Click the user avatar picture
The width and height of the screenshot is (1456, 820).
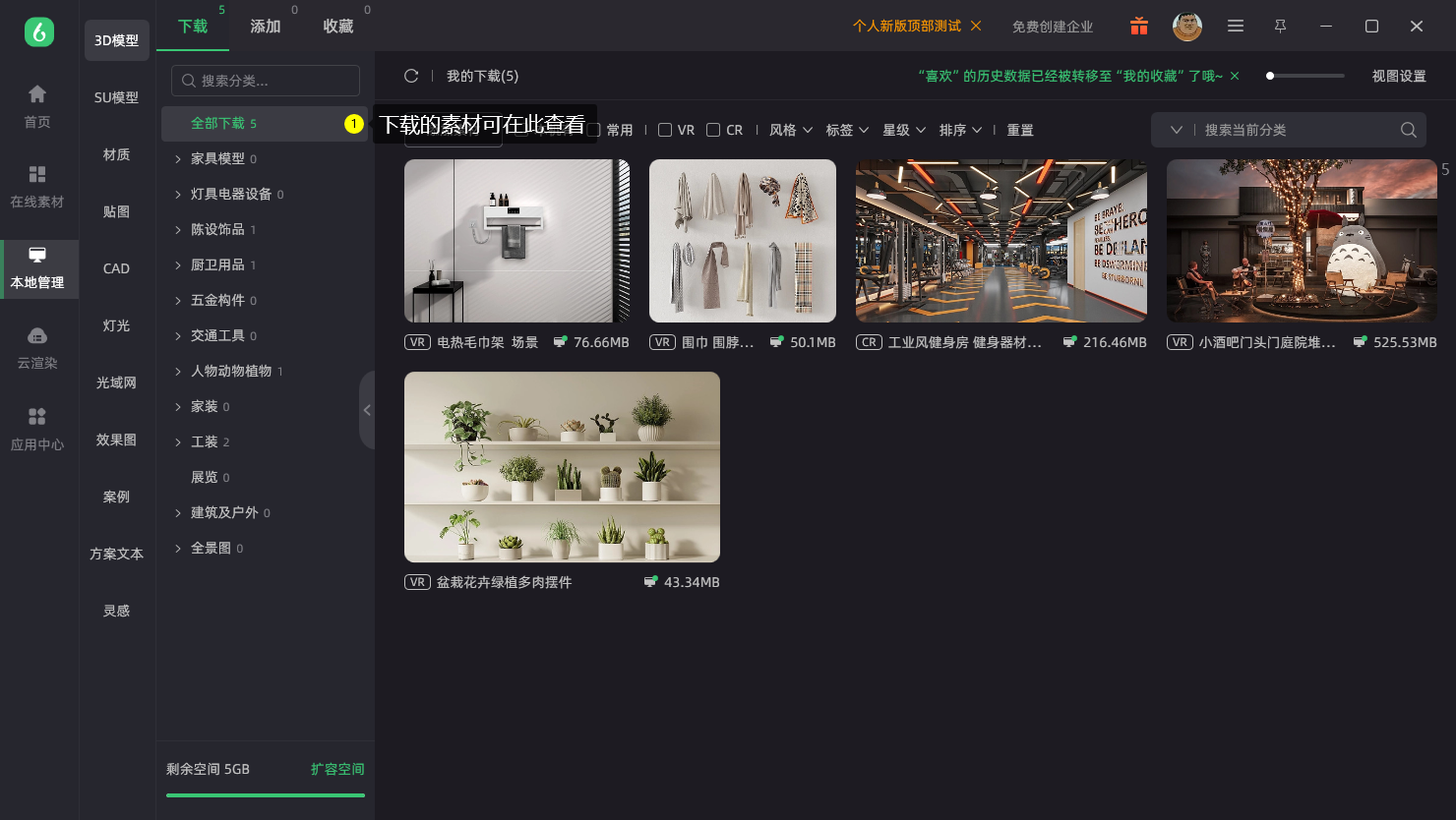1187,27
